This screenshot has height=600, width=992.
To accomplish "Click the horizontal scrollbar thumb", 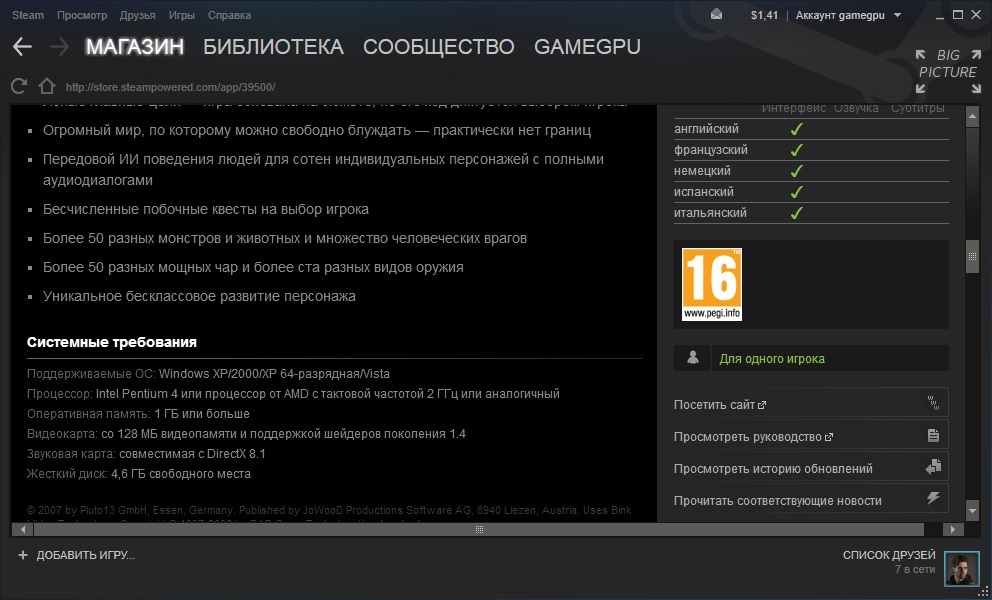I will point(479,529).
